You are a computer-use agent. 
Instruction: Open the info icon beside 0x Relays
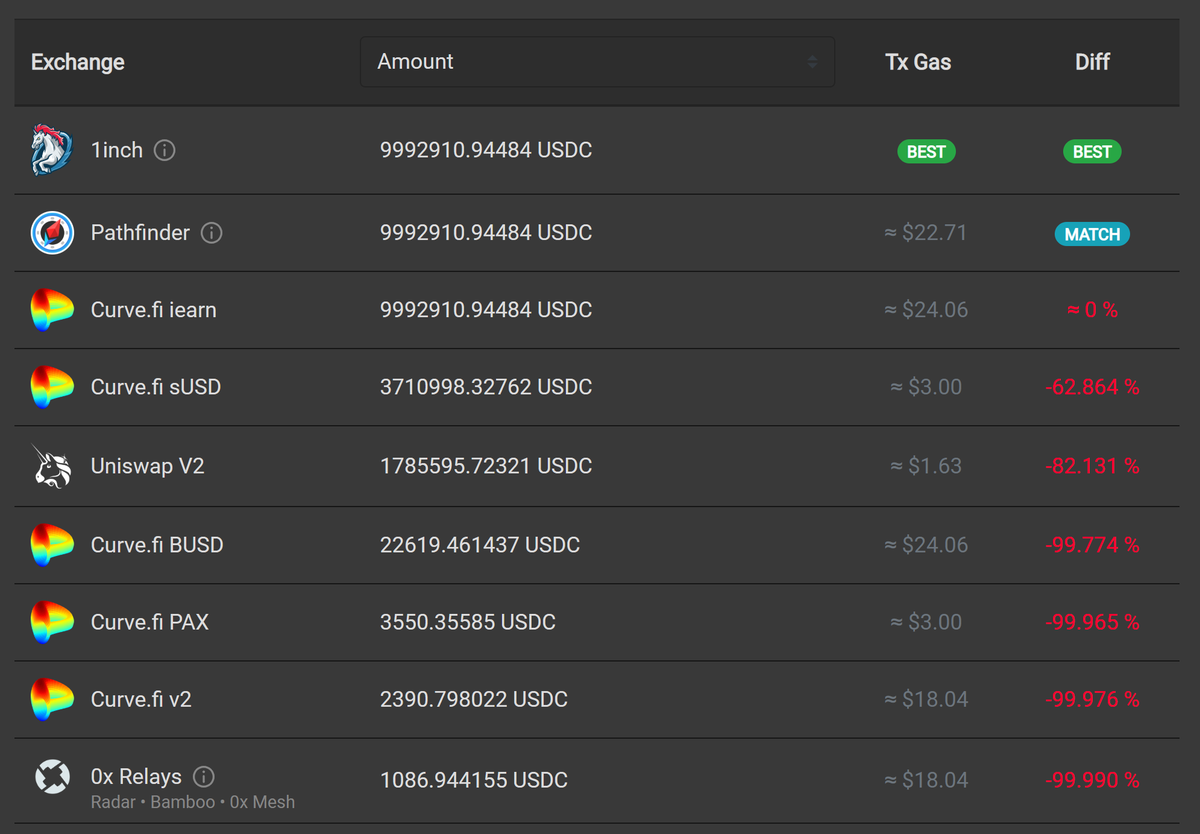(203, 777)
